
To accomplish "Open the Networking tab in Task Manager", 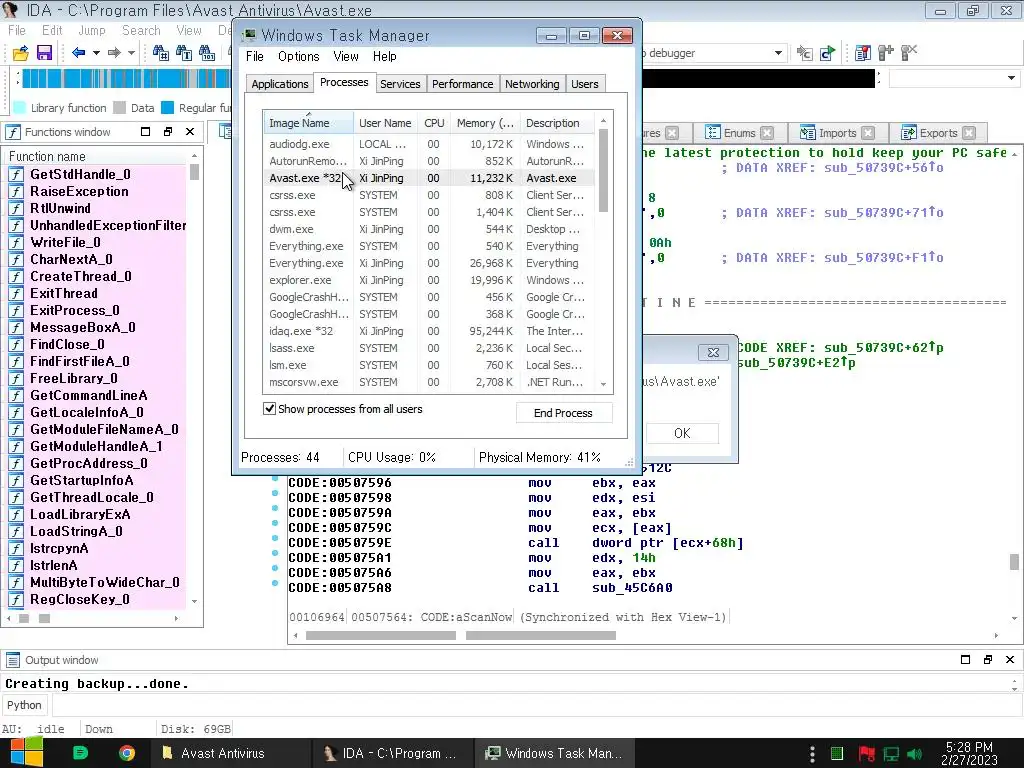I will 532,84.
